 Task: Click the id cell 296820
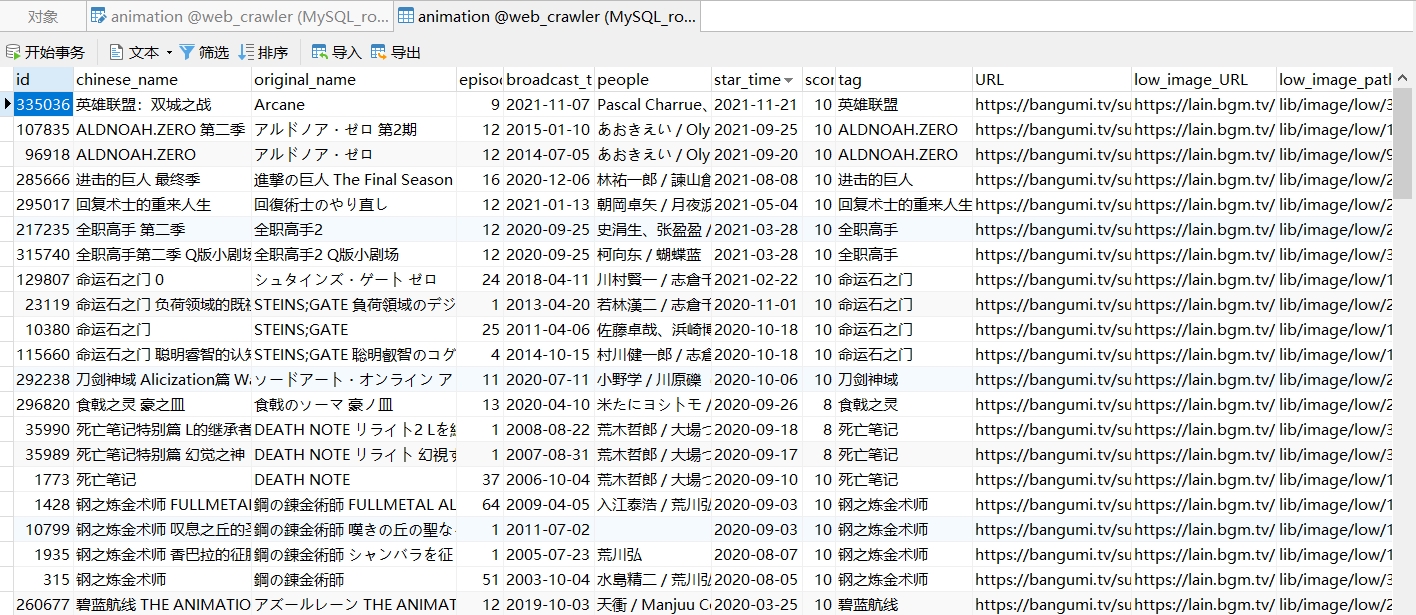[x=44, y=404]
